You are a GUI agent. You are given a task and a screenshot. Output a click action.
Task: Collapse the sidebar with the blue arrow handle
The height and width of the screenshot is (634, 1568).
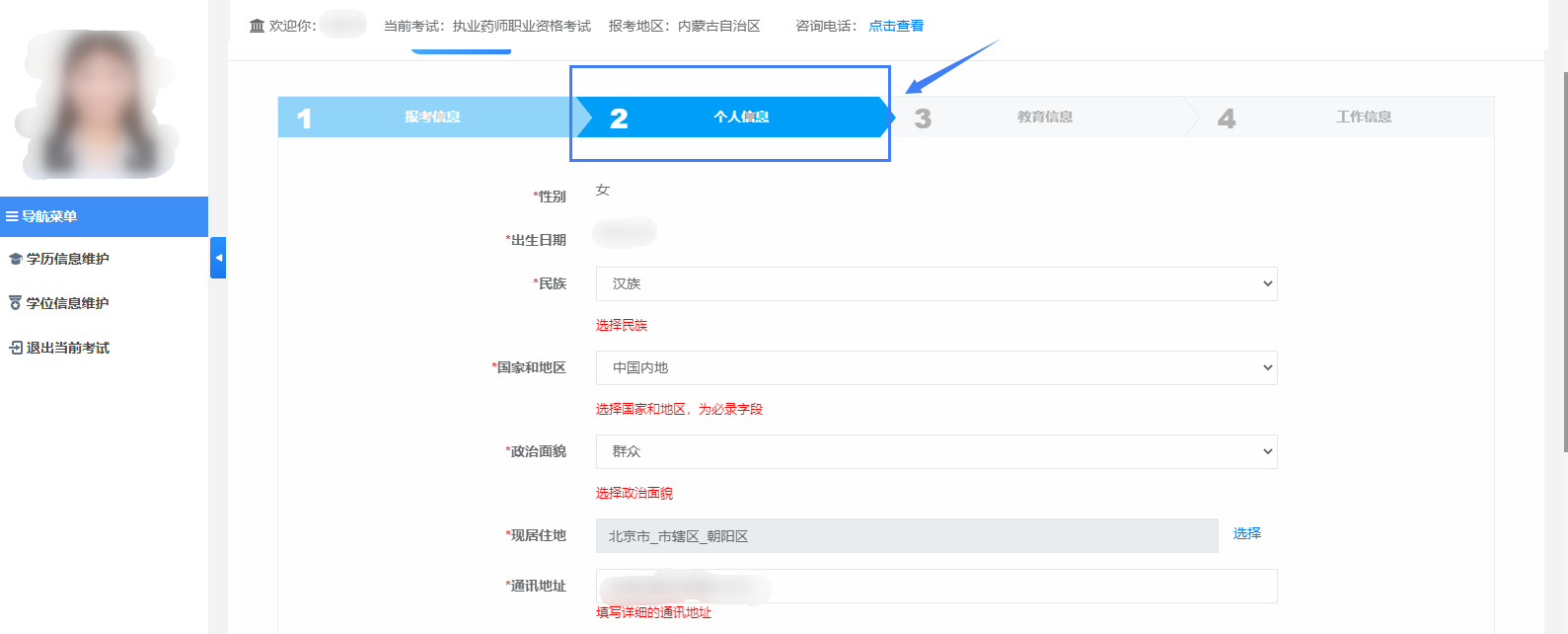tap(218, 258)
